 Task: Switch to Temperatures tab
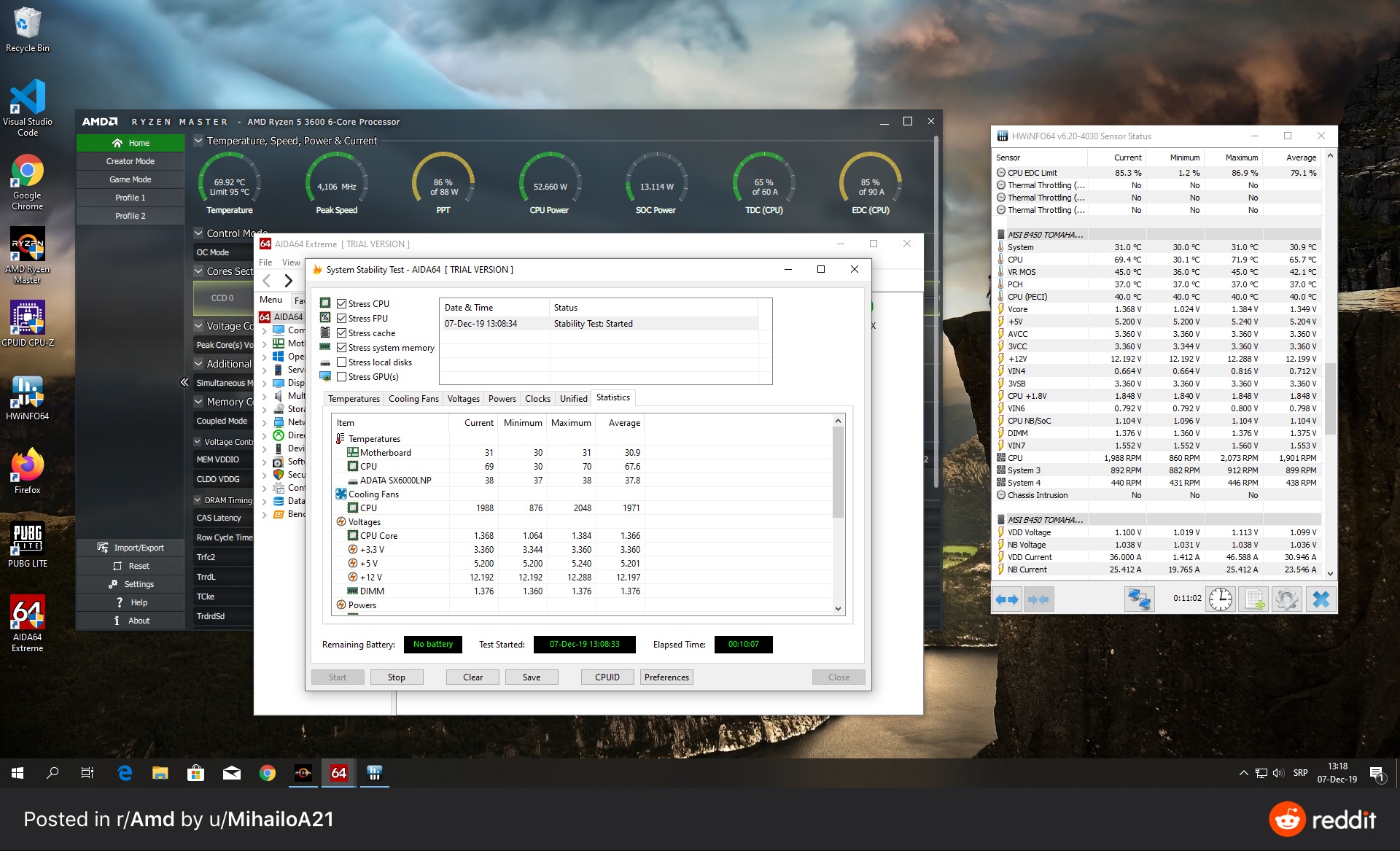point(354,399)
